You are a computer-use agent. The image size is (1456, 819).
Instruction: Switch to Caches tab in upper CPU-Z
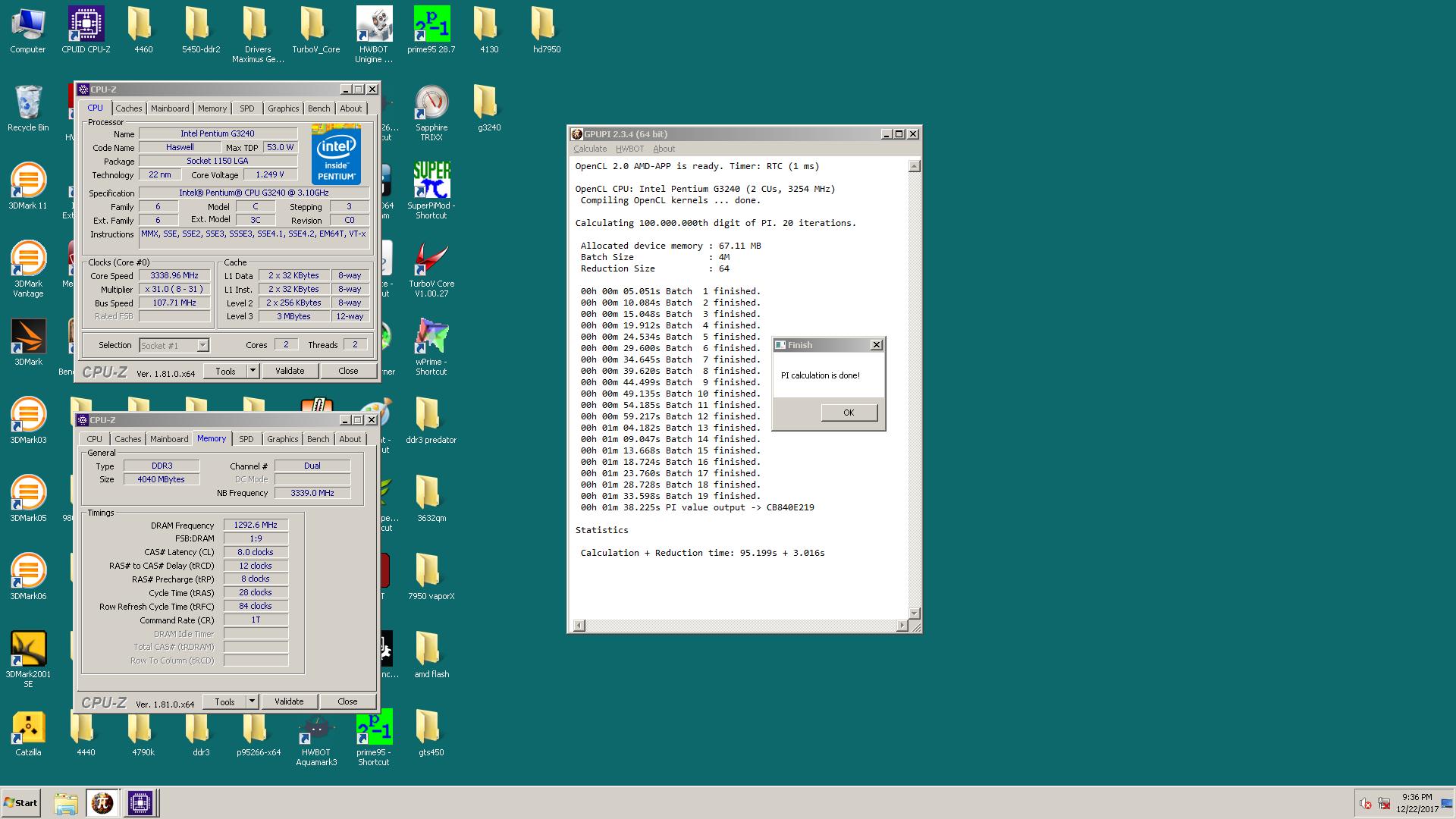[129, 108]
